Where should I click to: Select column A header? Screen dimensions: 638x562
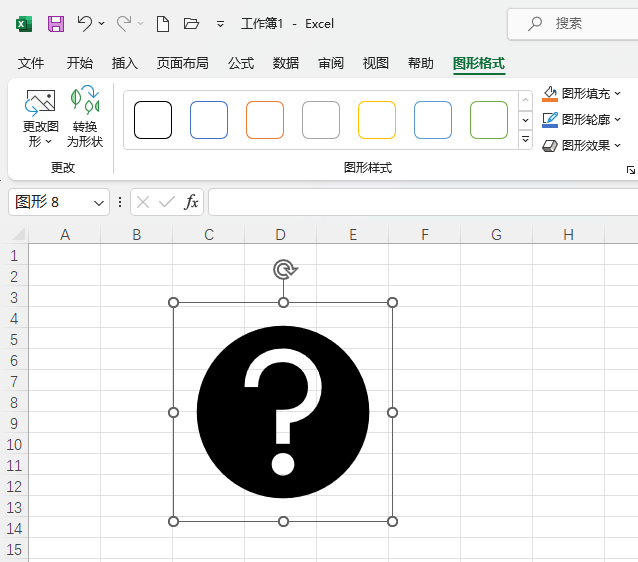65,235
